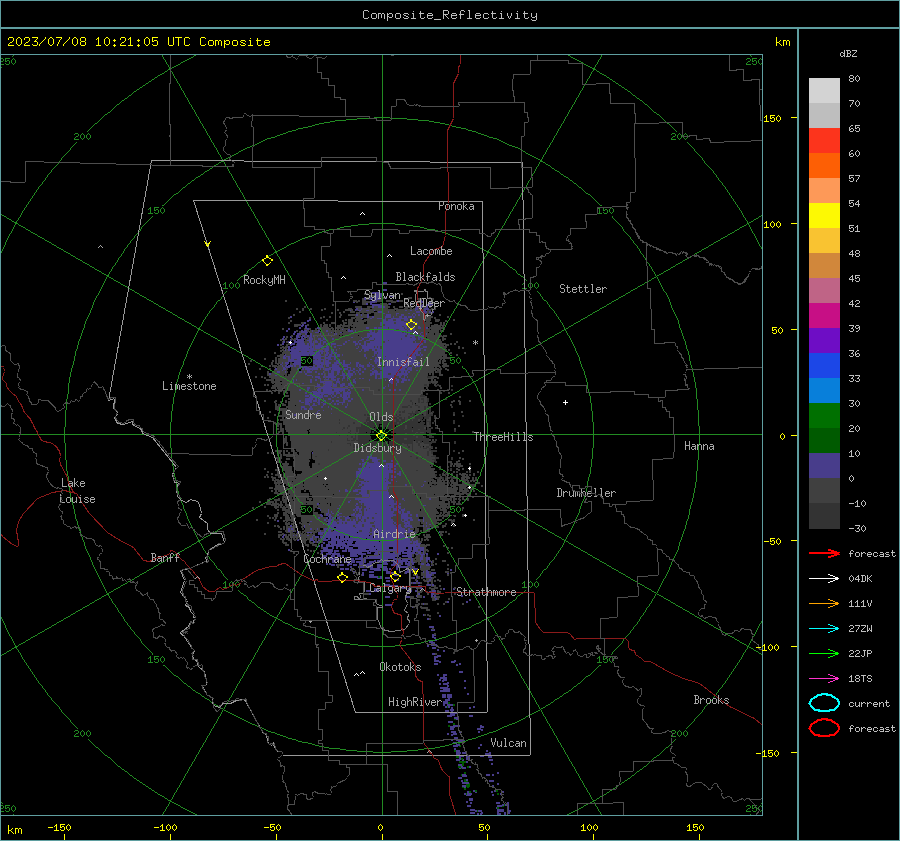This screenshot has height=841, width=900.
Task: Select the magenta 18TS arrow icon
Action: 824,679
